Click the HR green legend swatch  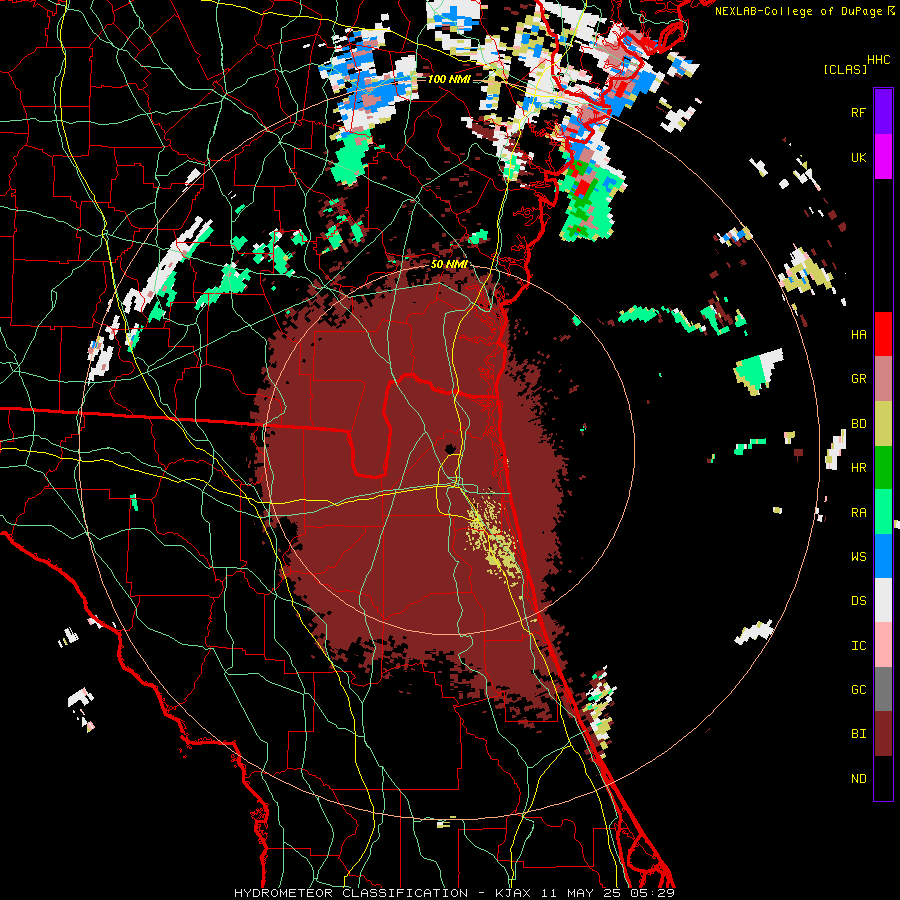[x=883, y=468]
